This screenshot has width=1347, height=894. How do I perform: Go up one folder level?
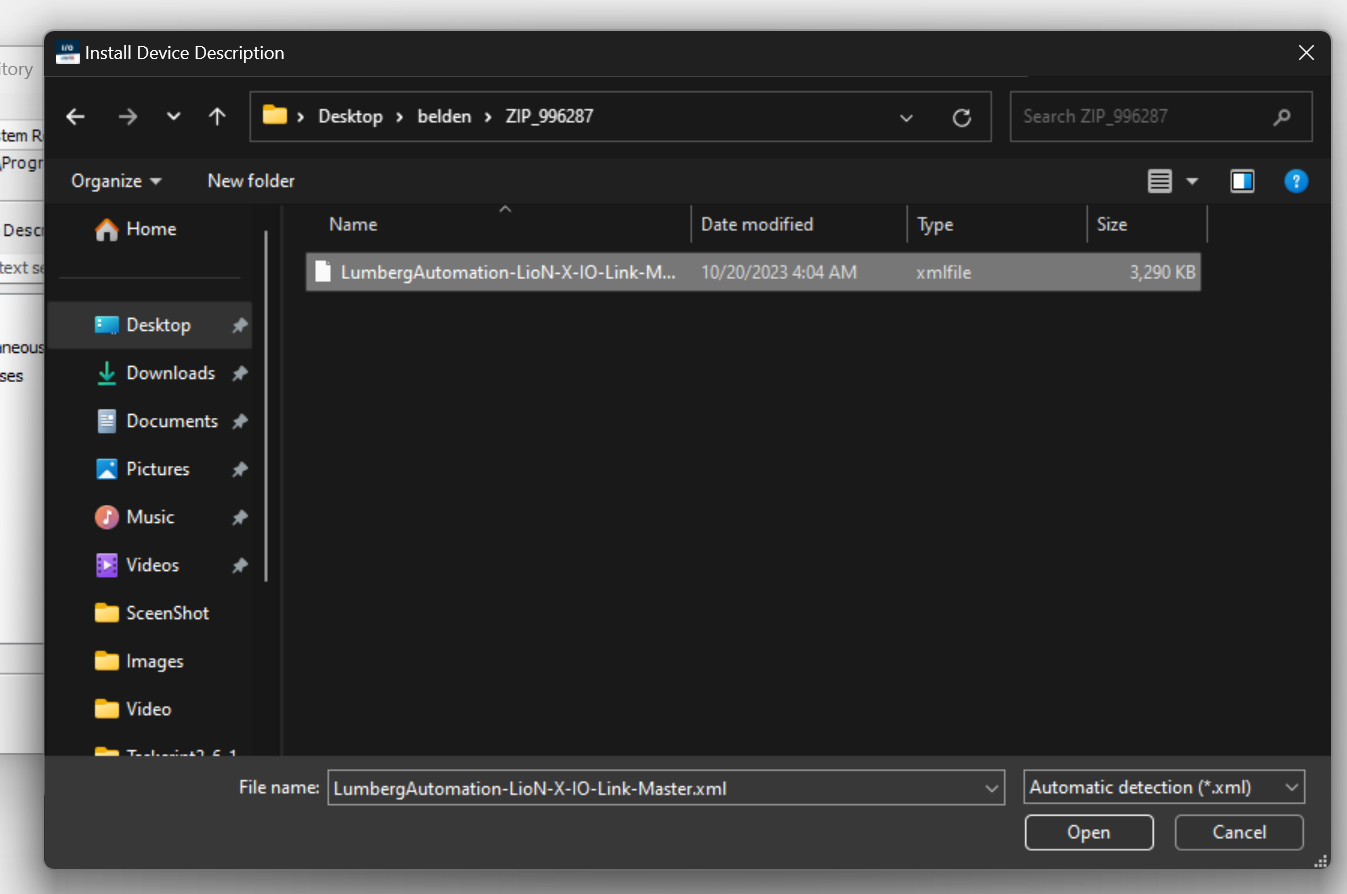[217, 117]
